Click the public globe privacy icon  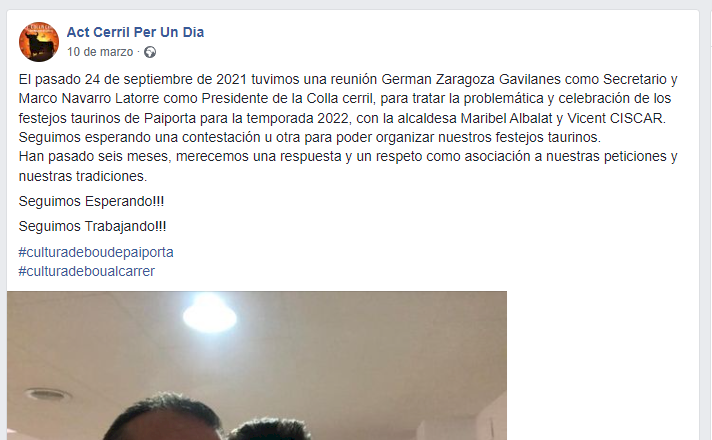(x=150, y=52)
